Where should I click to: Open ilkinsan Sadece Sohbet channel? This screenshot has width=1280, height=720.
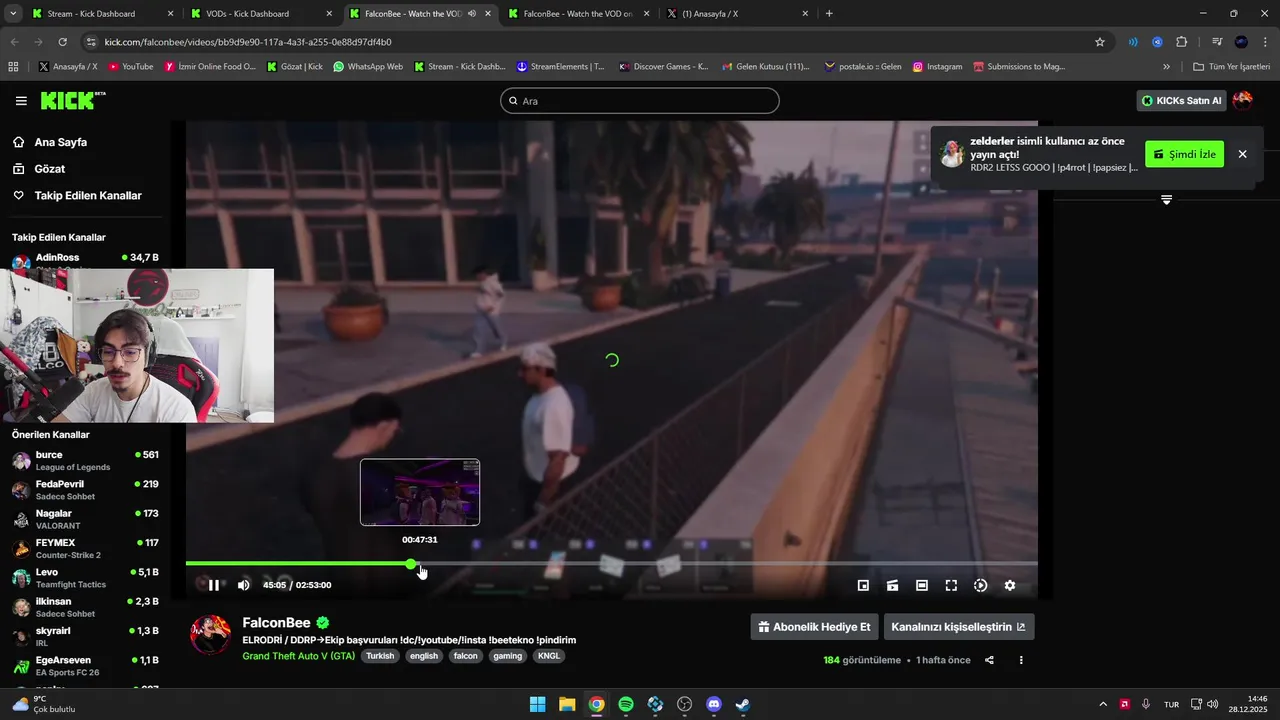(x=84, y=607)
